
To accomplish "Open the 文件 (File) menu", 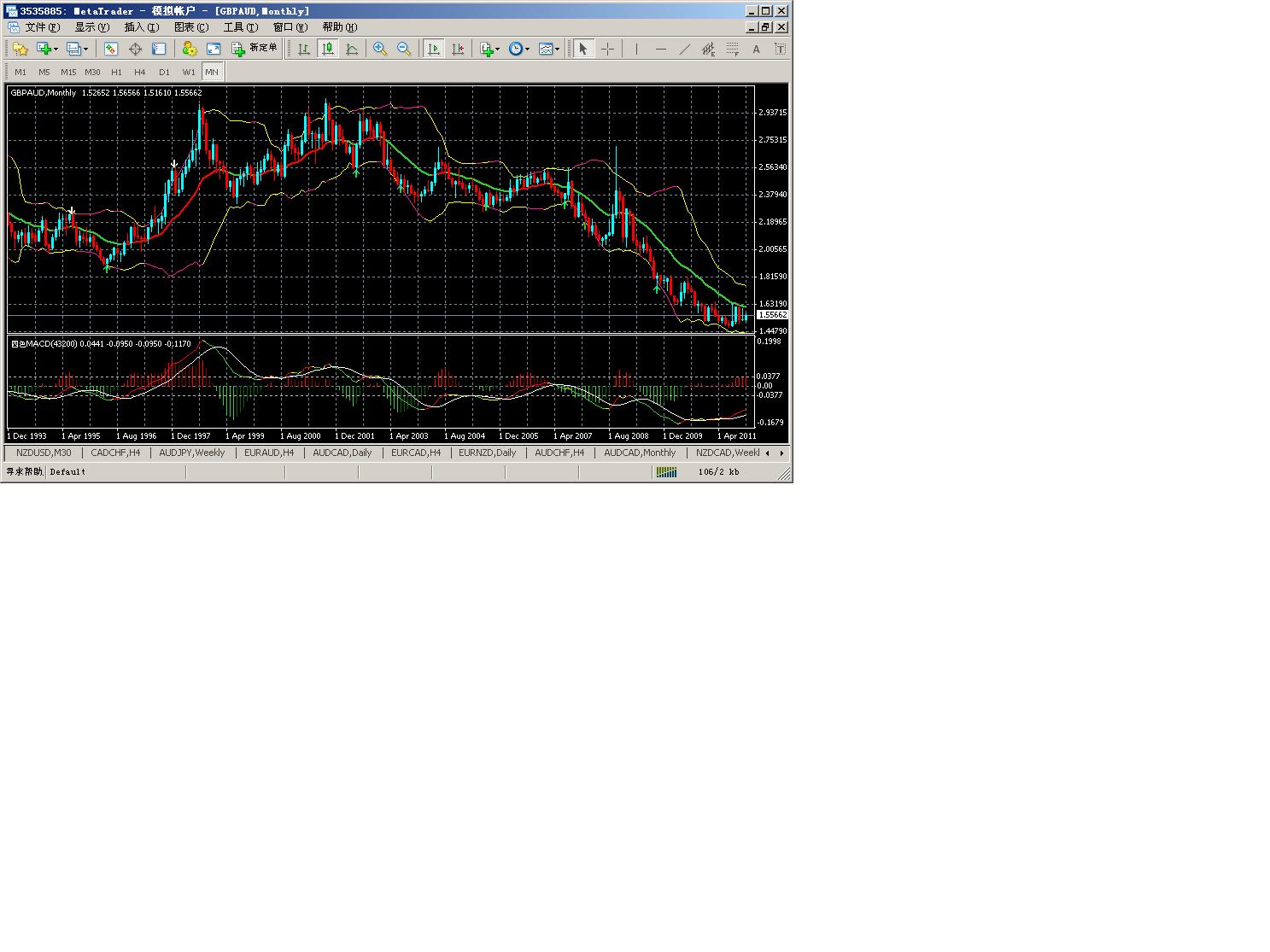I will [42, 27].
